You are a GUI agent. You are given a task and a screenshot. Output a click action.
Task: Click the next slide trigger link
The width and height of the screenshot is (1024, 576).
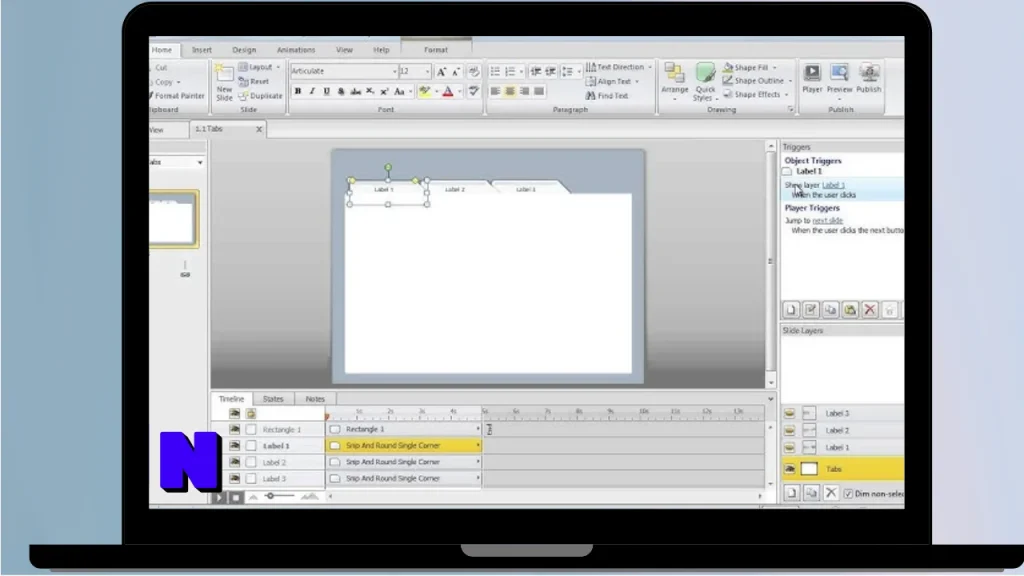(x=827, y=221)
